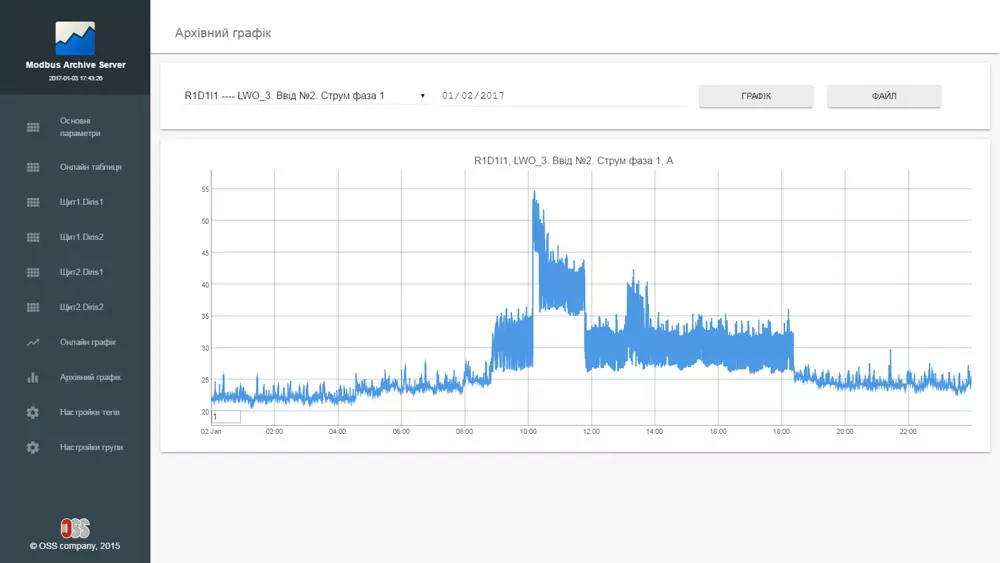1000x563 pixels.
Task: Click grid icon beside Основні параметри
Action: pyautogui.click(x=33, y=128)
